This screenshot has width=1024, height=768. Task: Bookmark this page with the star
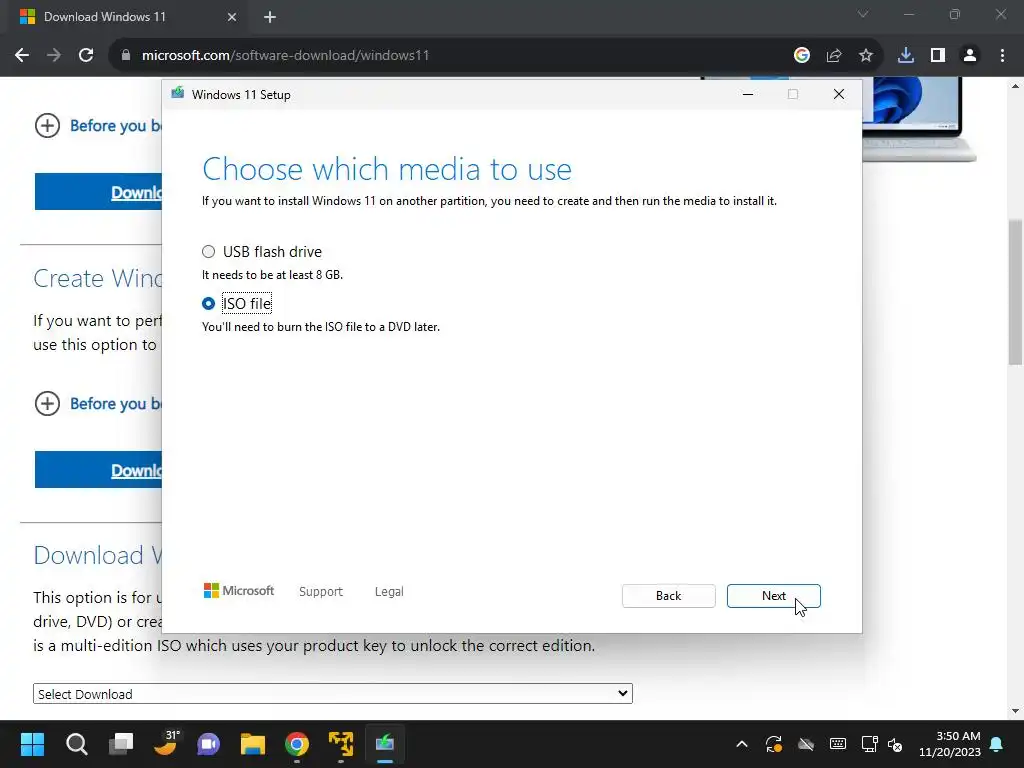click(866, 56)
